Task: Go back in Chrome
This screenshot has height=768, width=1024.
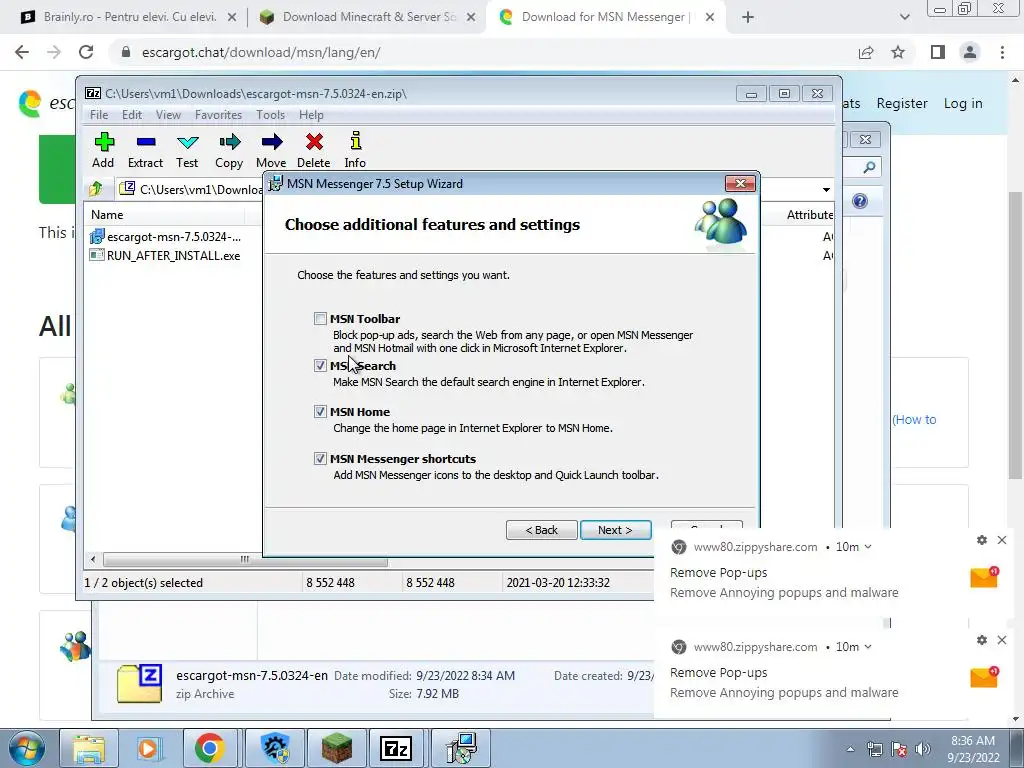Action: 22,52
